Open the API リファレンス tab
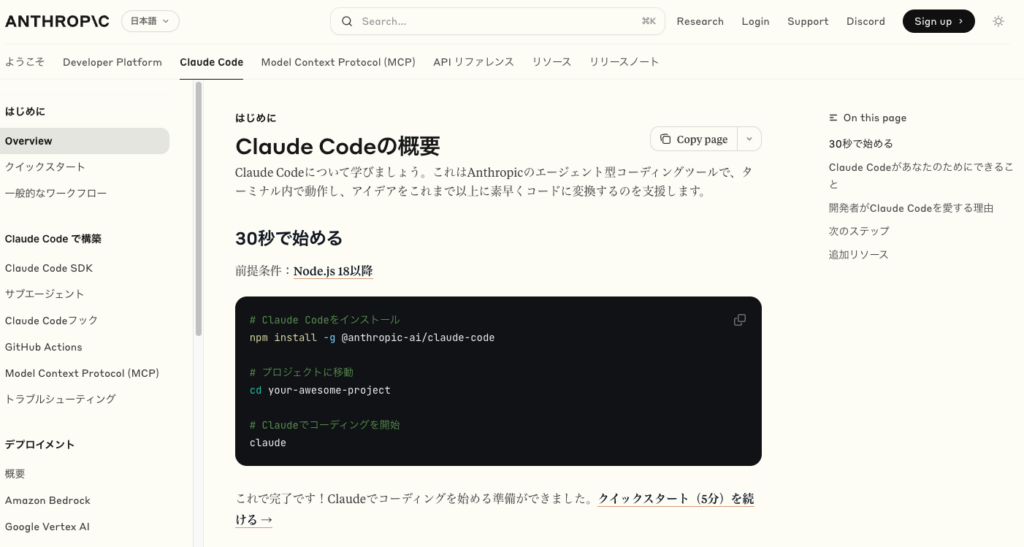Viewport: 1024px width, 547px height. [473, 62]
